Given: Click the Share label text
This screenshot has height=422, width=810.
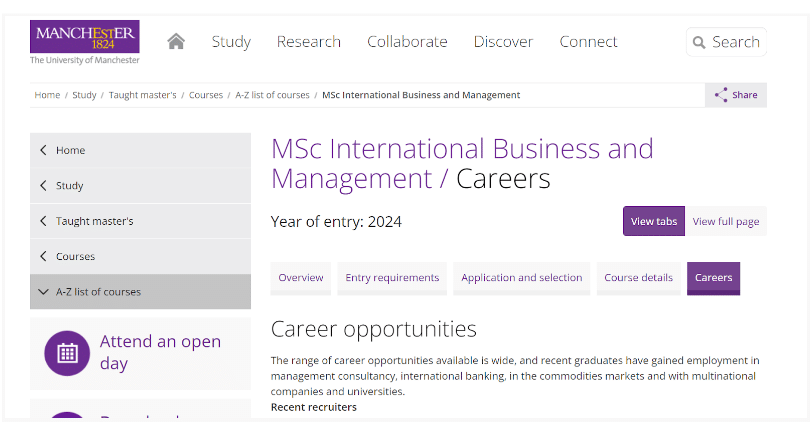Looking at the screenshot, I should 744,95.
